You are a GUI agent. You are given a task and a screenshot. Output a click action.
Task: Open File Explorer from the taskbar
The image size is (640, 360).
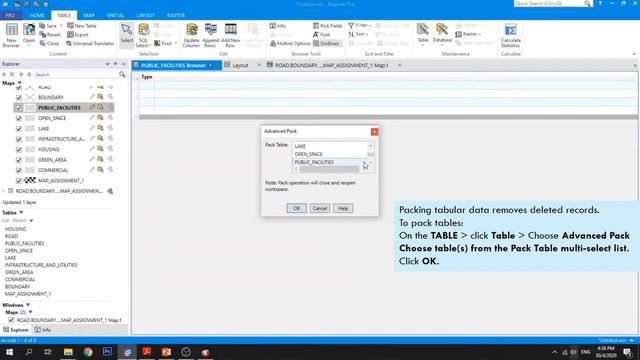[68, 352]
